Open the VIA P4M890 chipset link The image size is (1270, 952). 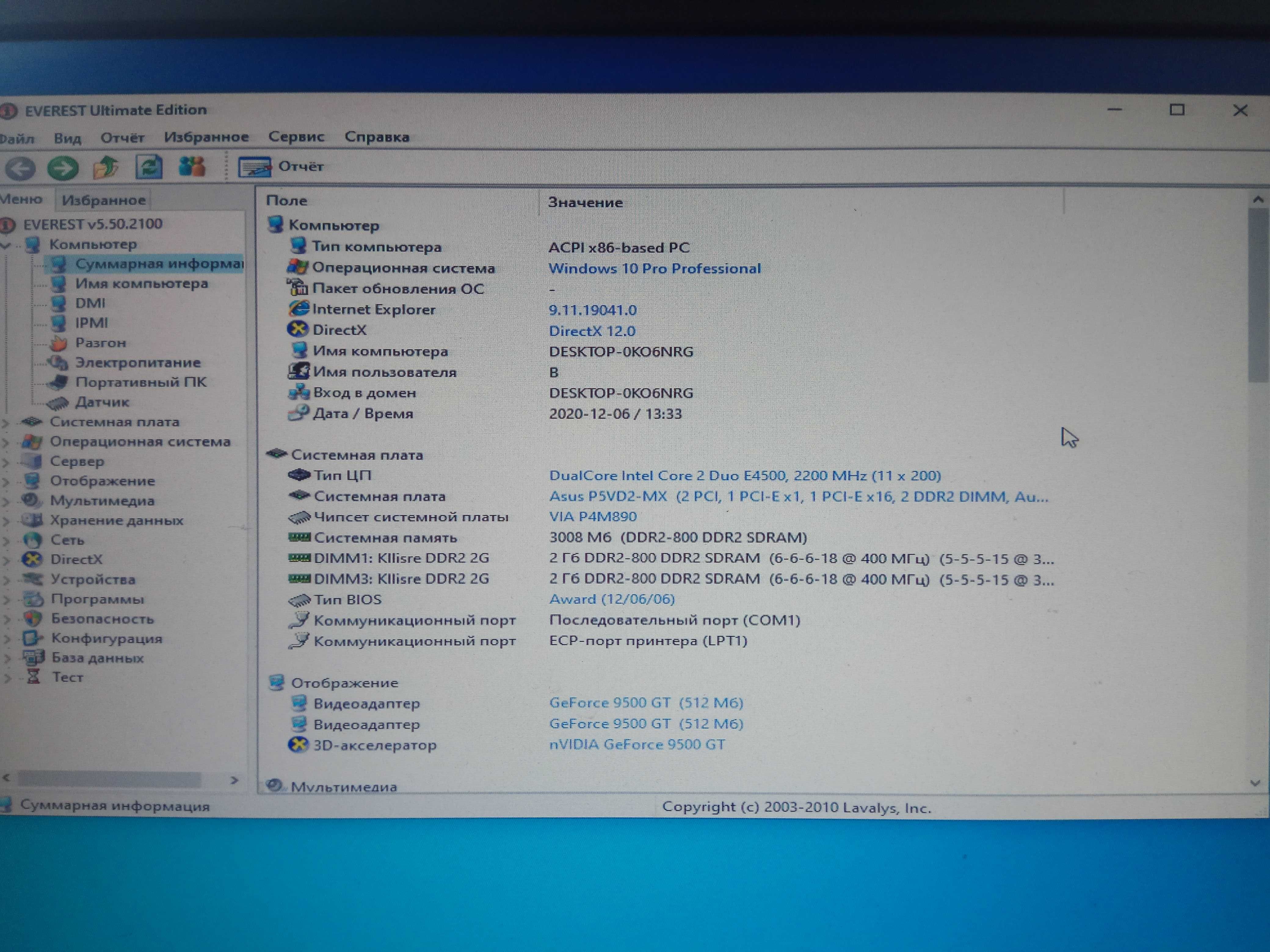pyautogui.click(x=593, y=517)
